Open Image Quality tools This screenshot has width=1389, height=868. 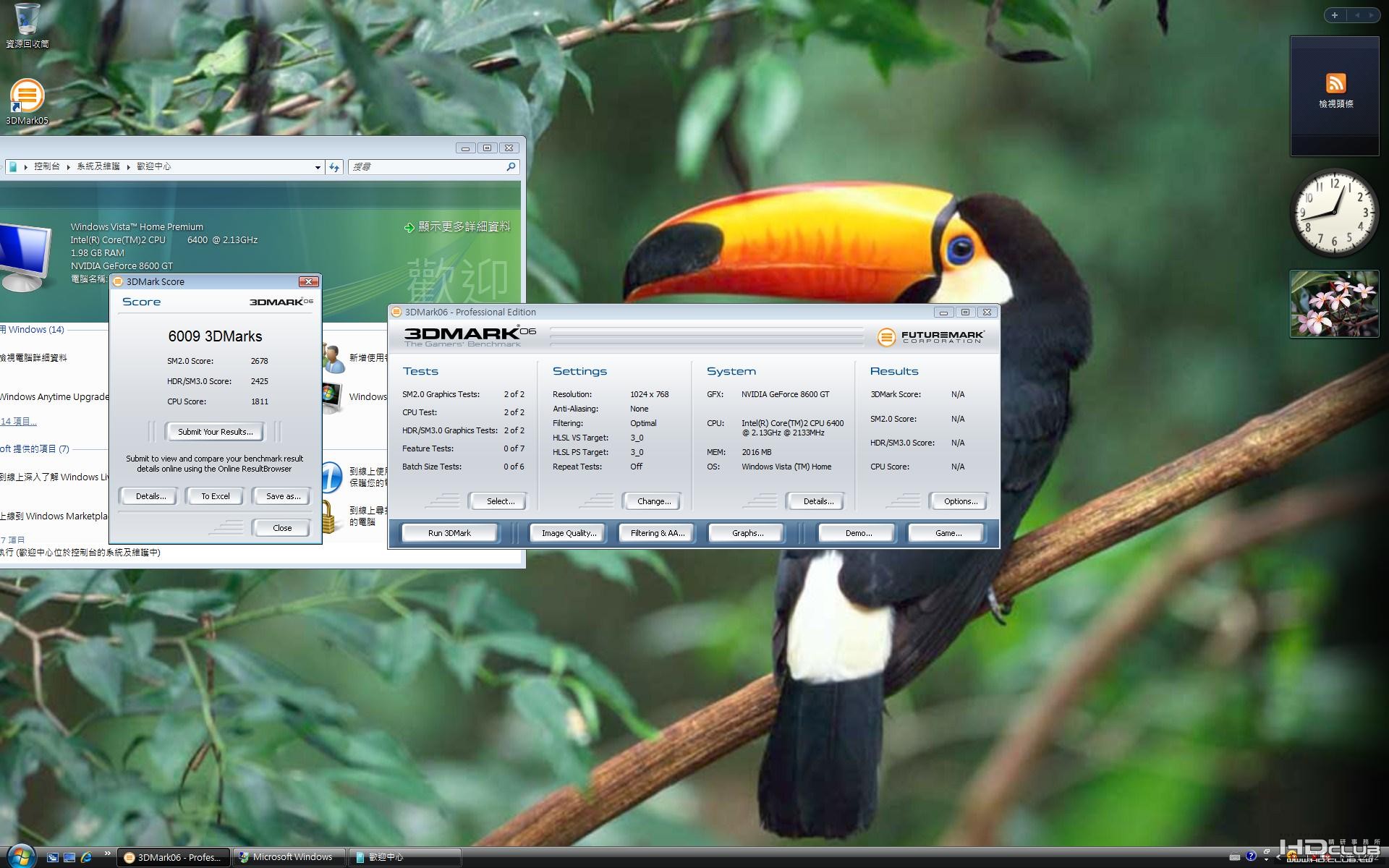tap(569, 533)
